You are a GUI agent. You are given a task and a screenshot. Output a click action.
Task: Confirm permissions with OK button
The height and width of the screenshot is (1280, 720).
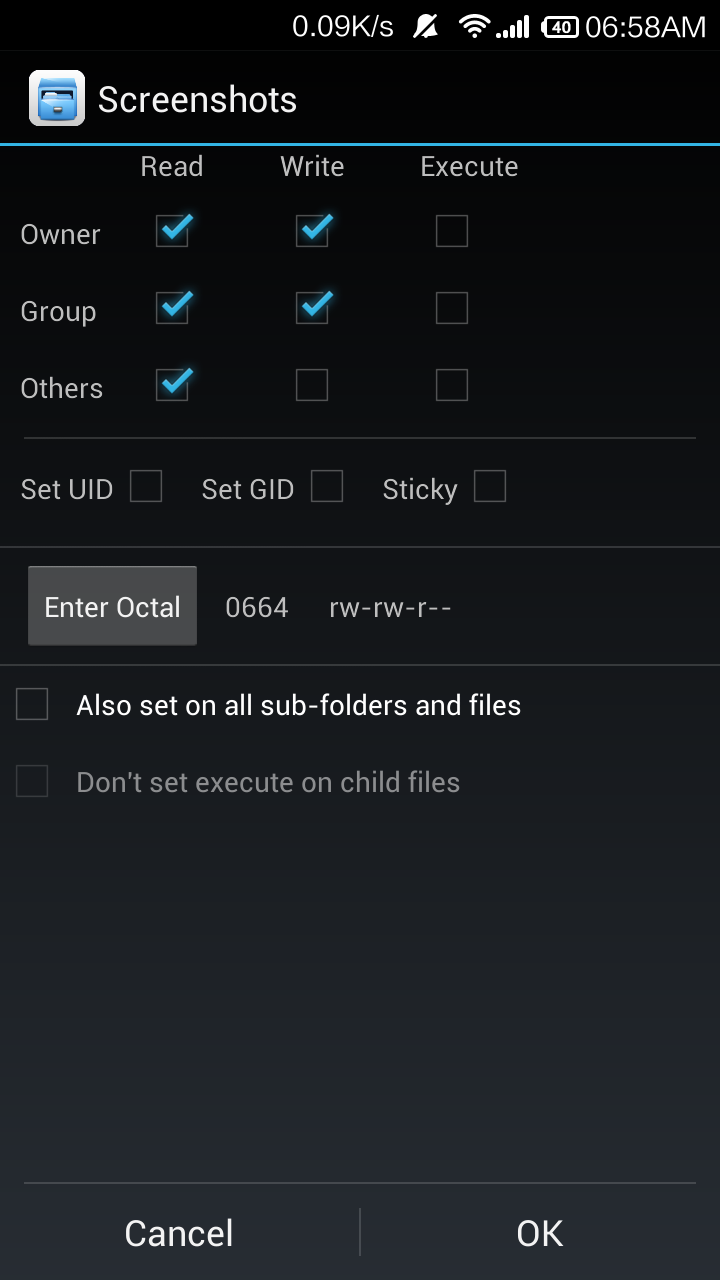click(540, 1233)
